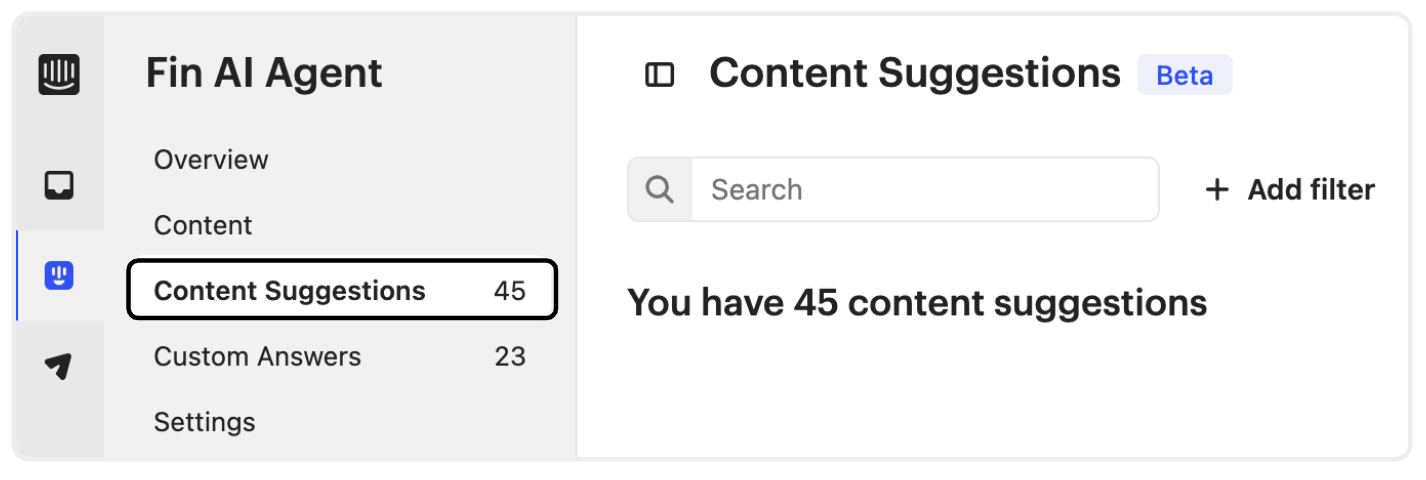The image size is (1426, 480).
Task: Click the 45 count next to Content Suggestions
Action: pyautogui.click(x=510, y=291)
